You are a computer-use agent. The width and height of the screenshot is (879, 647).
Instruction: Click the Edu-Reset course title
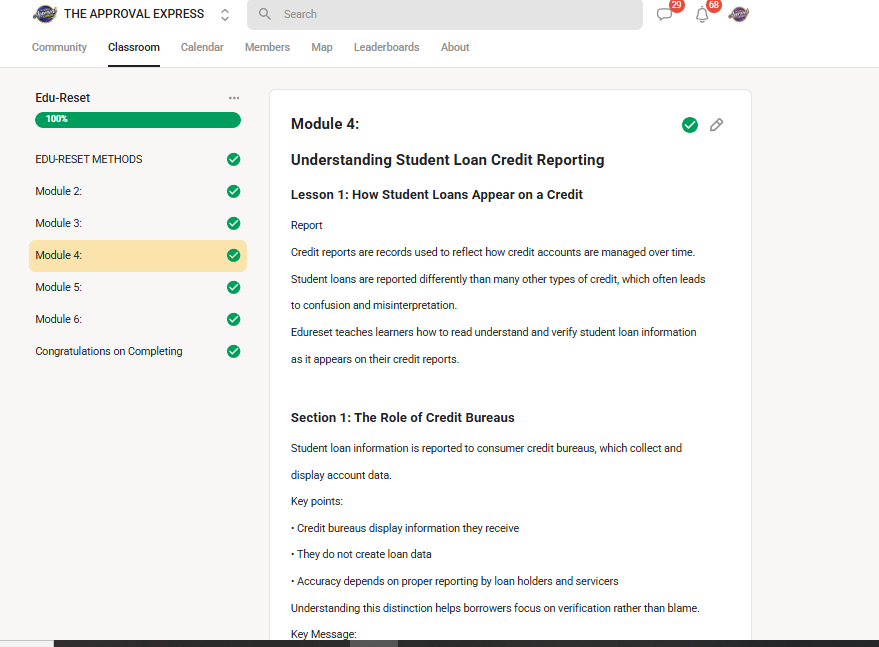tap(62, 98)
